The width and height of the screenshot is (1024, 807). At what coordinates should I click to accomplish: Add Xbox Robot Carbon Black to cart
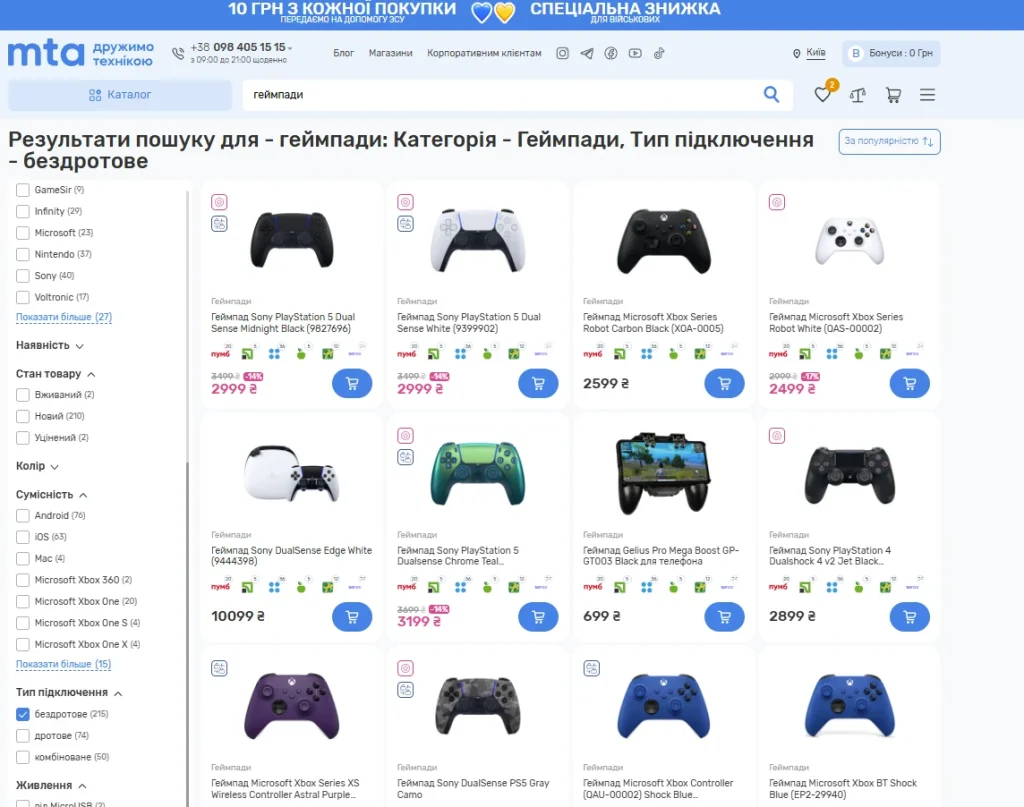coord(724,384)
